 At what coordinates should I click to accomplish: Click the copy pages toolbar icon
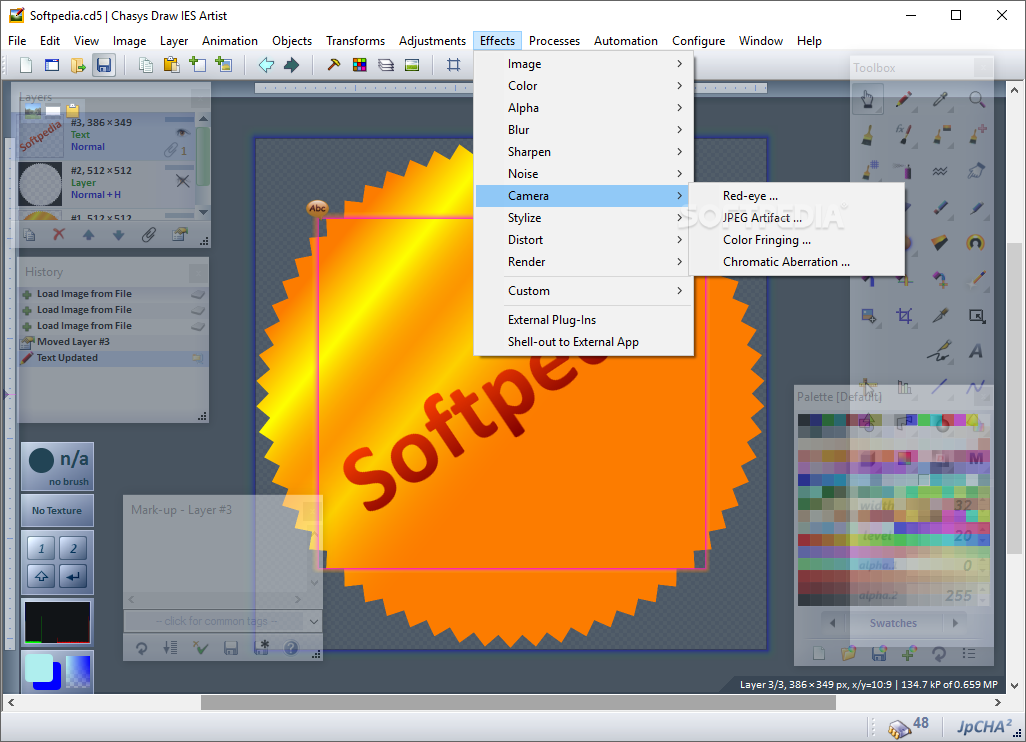(x=146, y=65)
